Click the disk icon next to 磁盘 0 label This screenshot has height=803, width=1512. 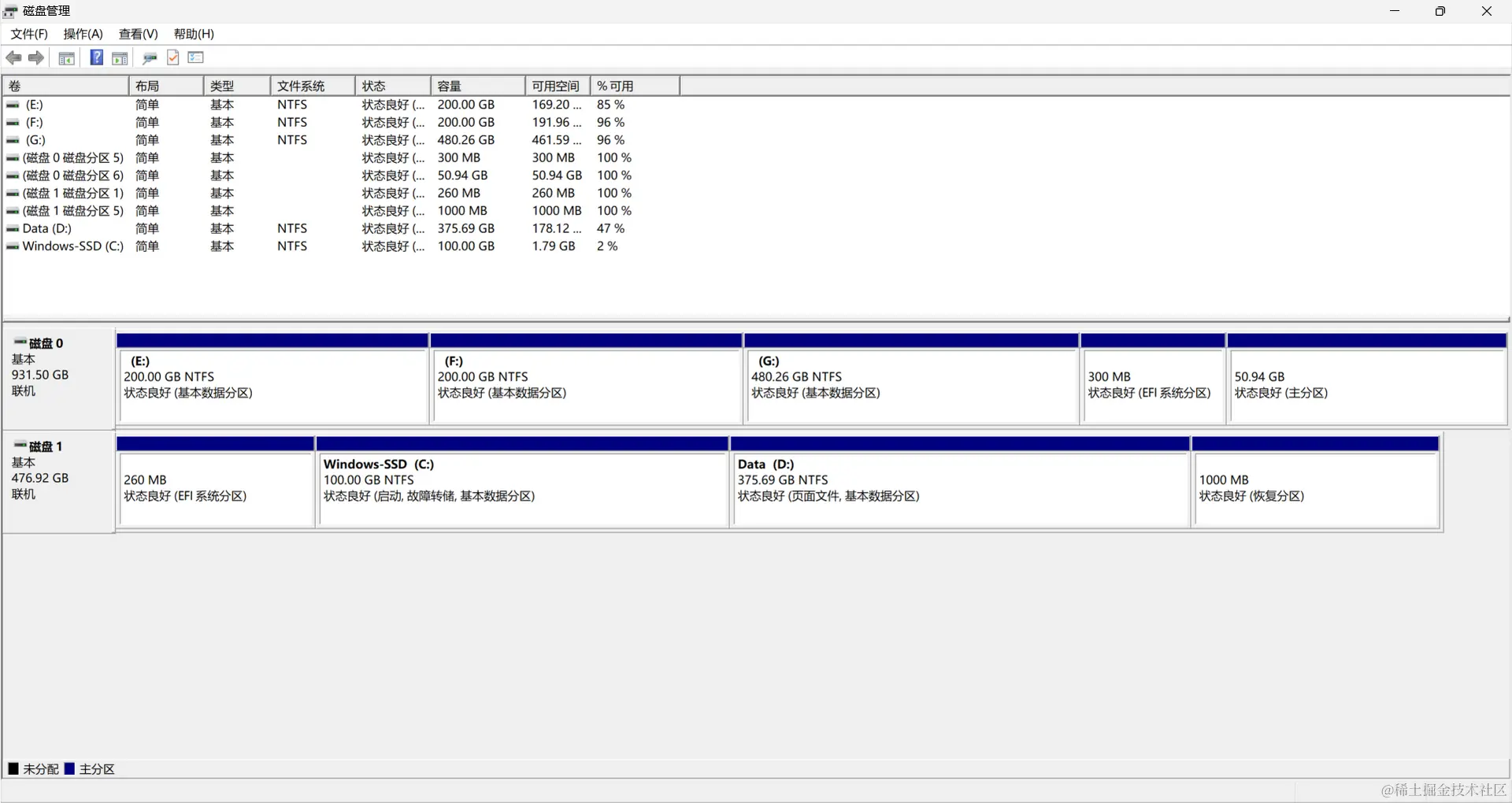pos(20,342)
